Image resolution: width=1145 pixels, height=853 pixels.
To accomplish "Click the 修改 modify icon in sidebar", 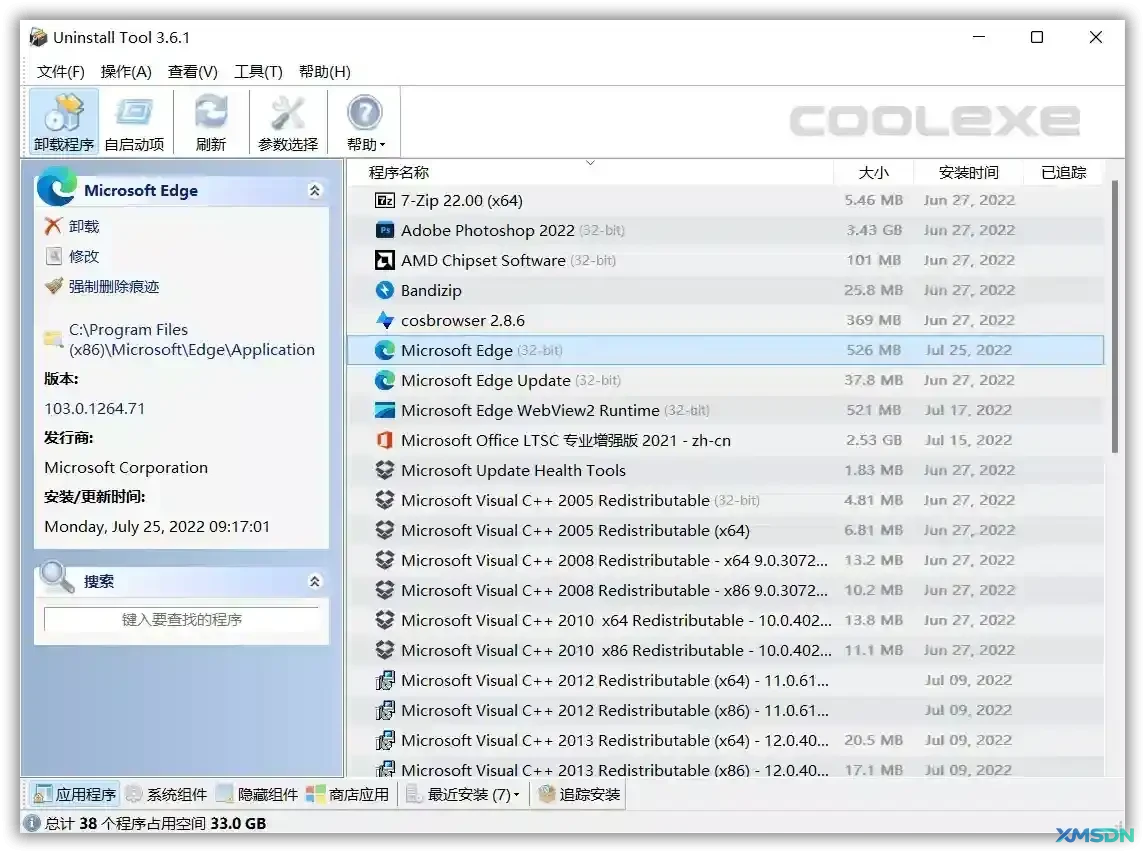I will (53, 256).
